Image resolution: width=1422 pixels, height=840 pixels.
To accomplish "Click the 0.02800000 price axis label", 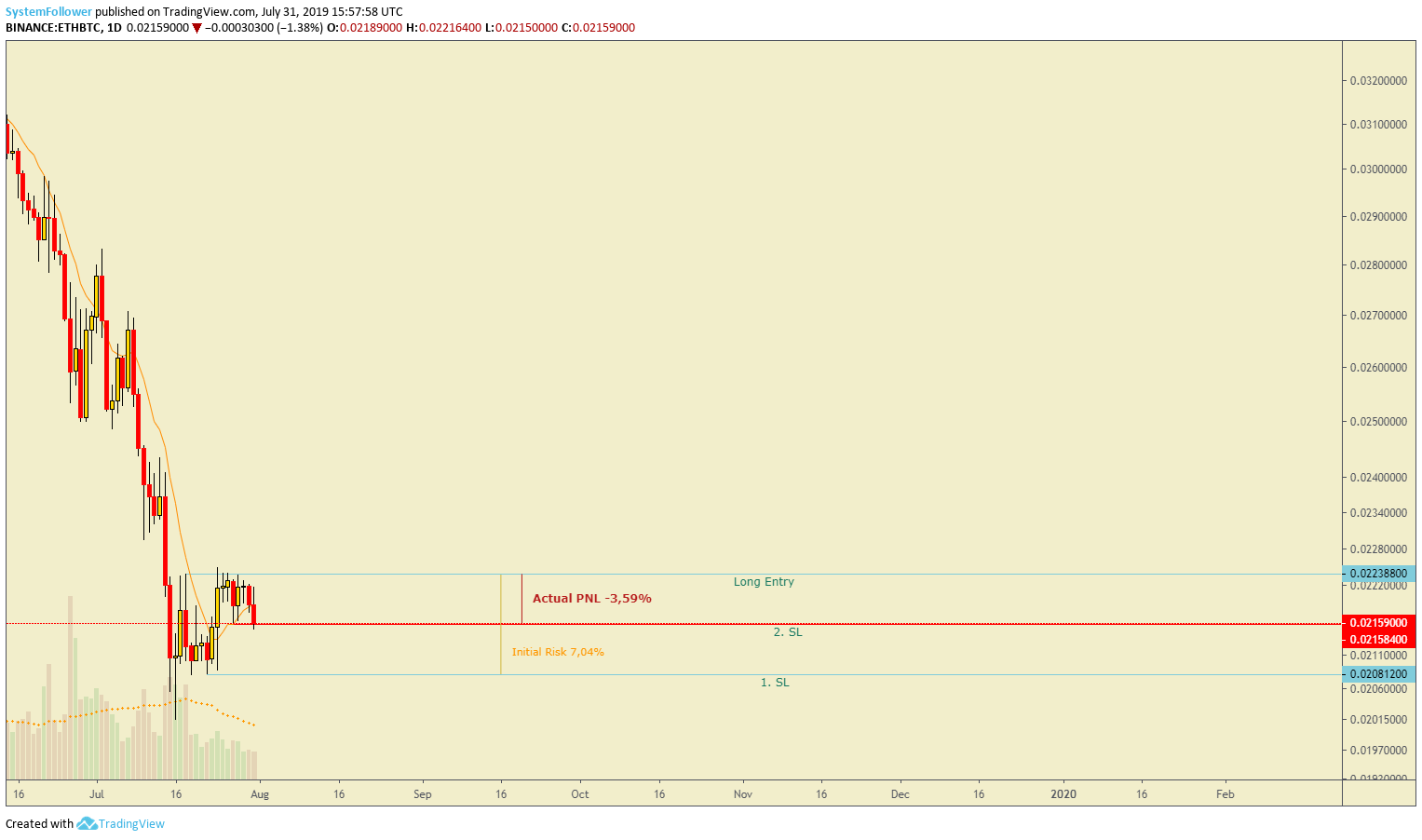I will [x=1378, y=265].
